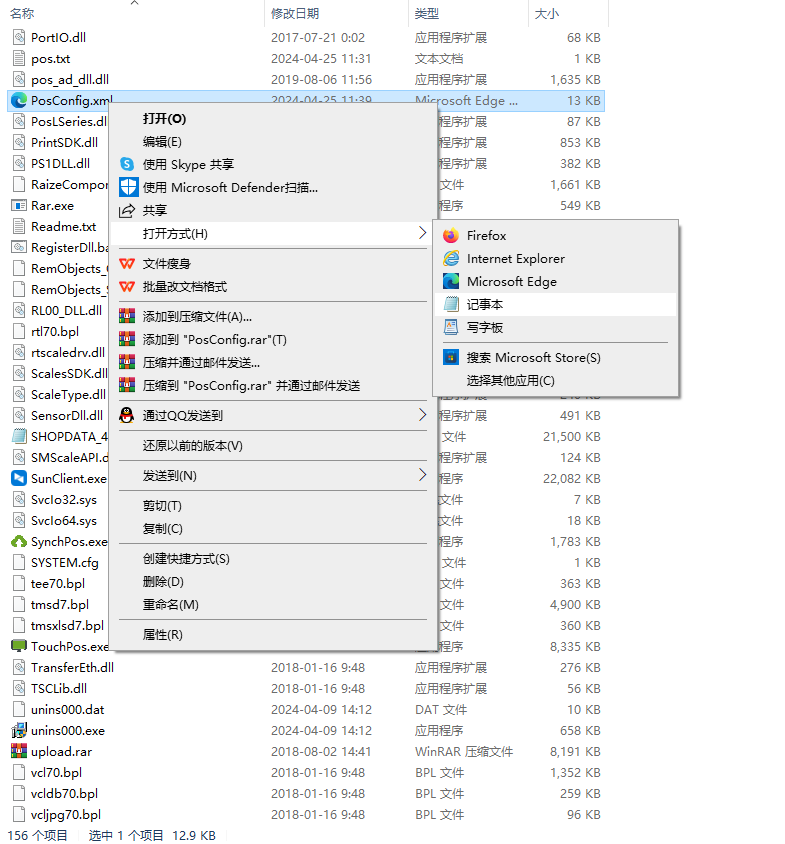The image size is (785, 844).
Task: Click the Microsoft Edge icon in submenu
Action: pyautogui.click(x=451, y=282)
